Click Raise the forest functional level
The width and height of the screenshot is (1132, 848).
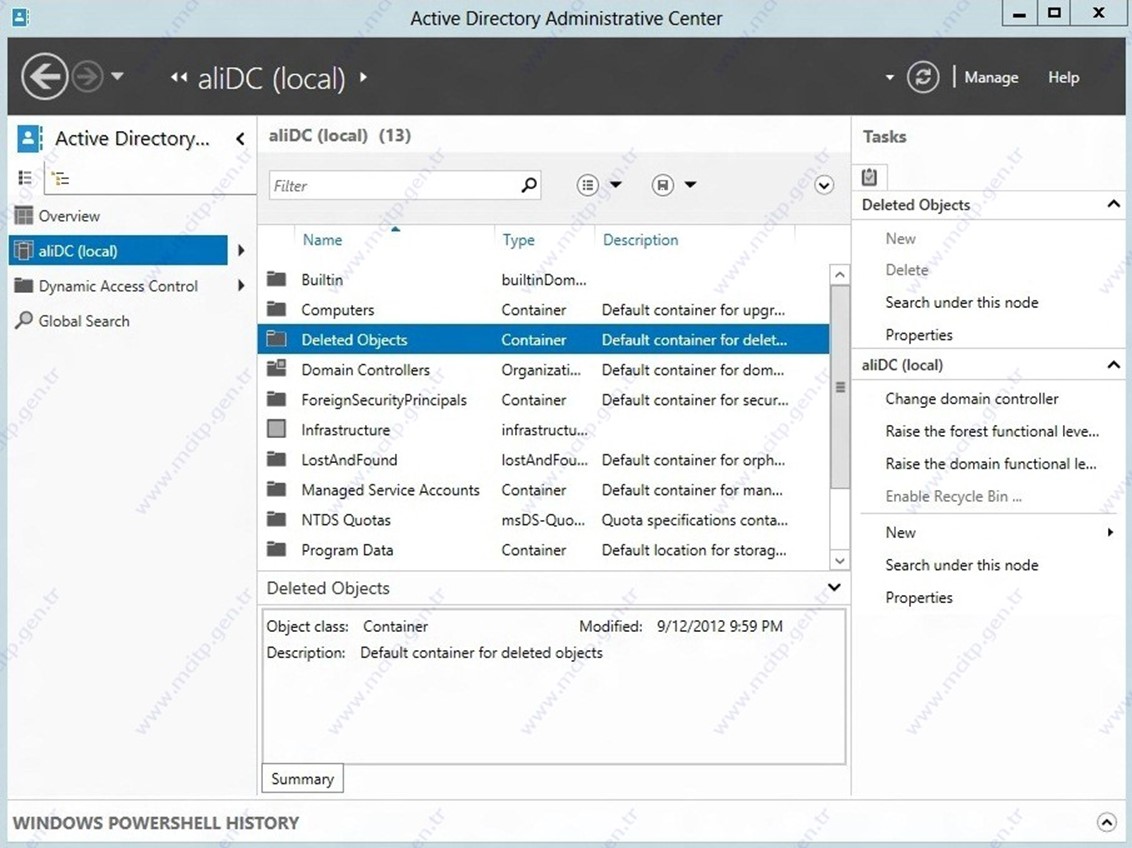(992, 431)
